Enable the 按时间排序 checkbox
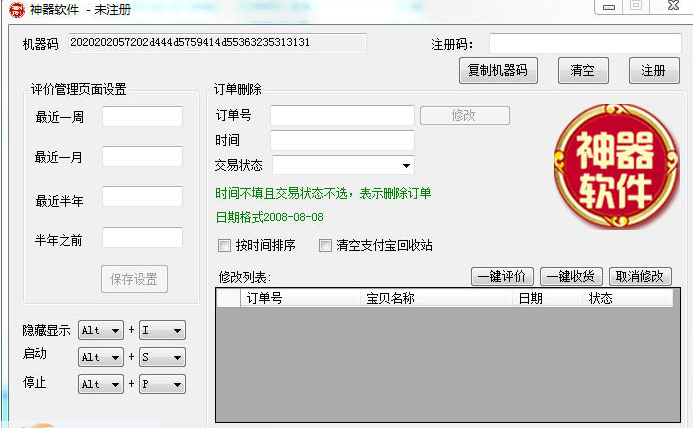The height and width of the screenshot is (428, 693). tap(225, 245)
